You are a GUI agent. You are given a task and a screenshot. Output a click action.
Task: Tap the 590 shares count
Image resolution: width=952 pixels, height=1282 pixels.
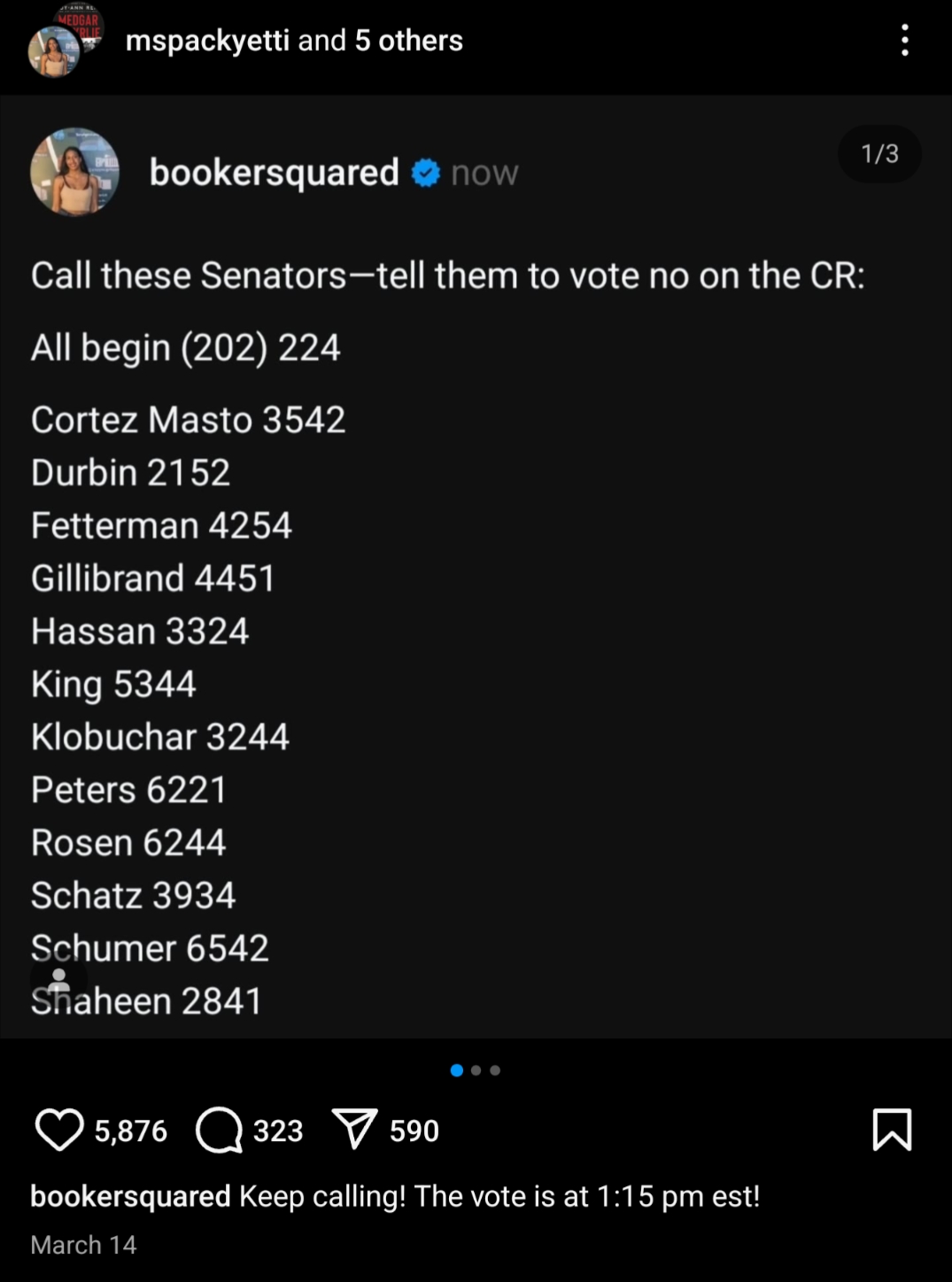pyautogui.click(x=414, y=1131)
